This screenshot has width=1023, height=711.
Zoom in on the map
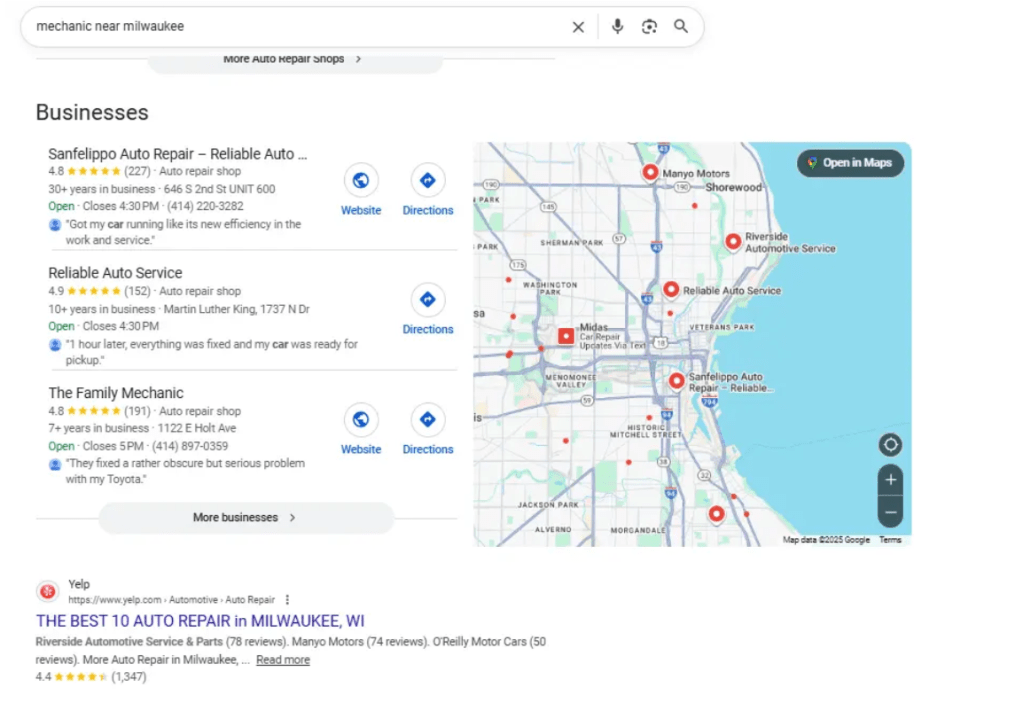pos(890,480)
